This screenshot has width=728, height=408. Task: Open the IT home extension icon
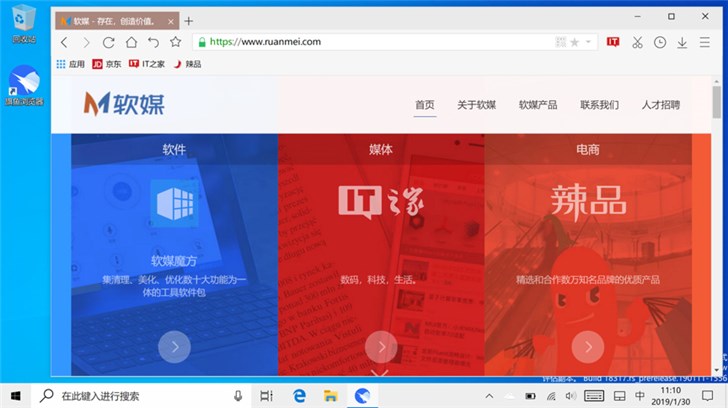pyautogui.click(x=613, y=42)
